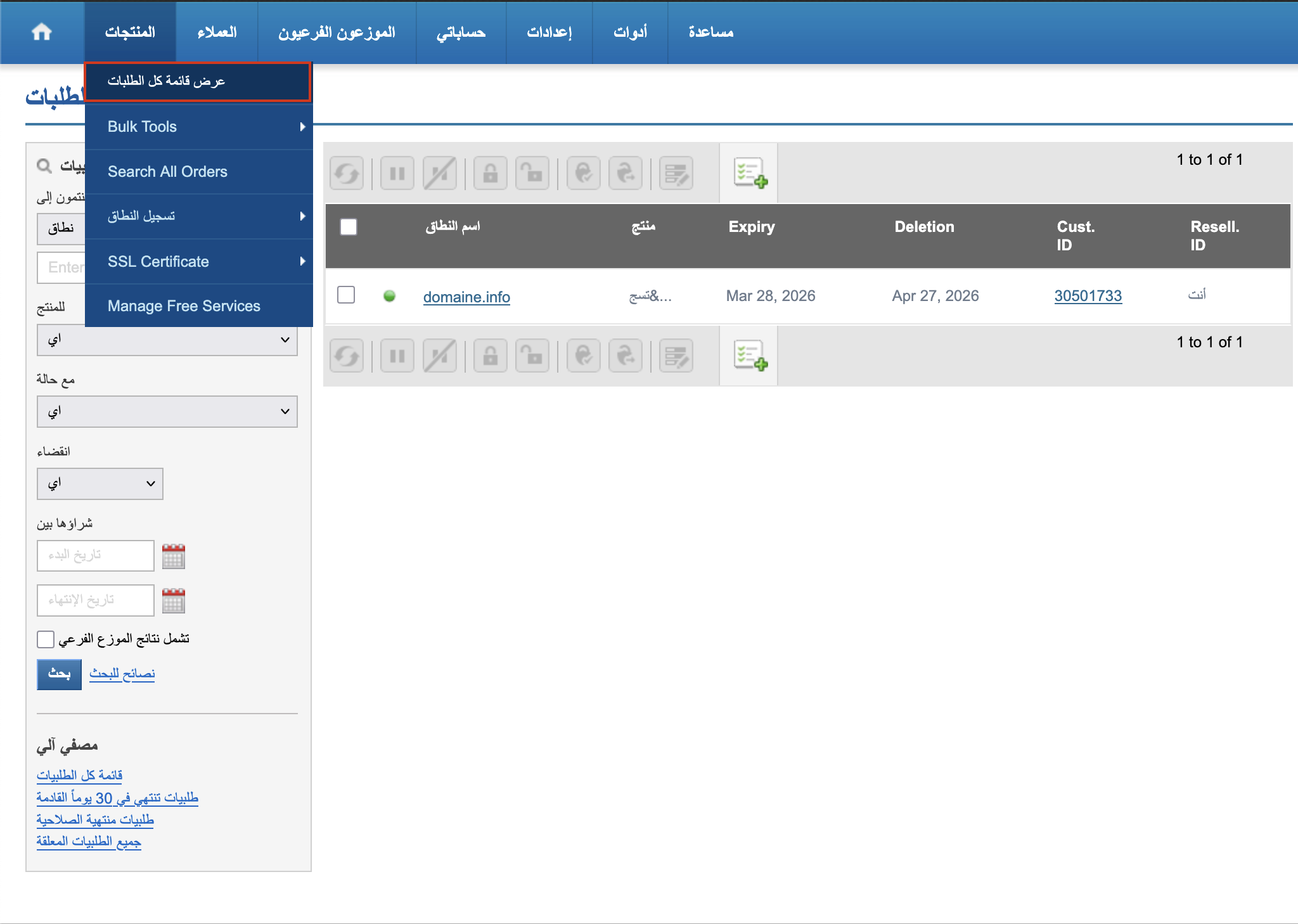
Task: Expand Bulk Tools submenu
Action: pyautogui.click(x=199, y=127)
